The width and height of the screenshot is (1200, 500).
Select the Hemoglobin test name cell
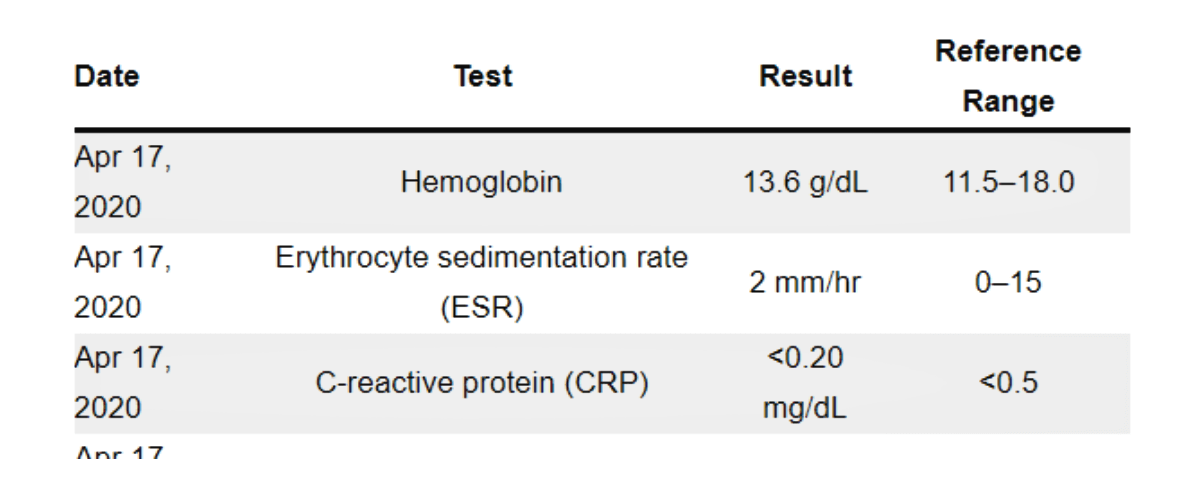coord(482,183)
